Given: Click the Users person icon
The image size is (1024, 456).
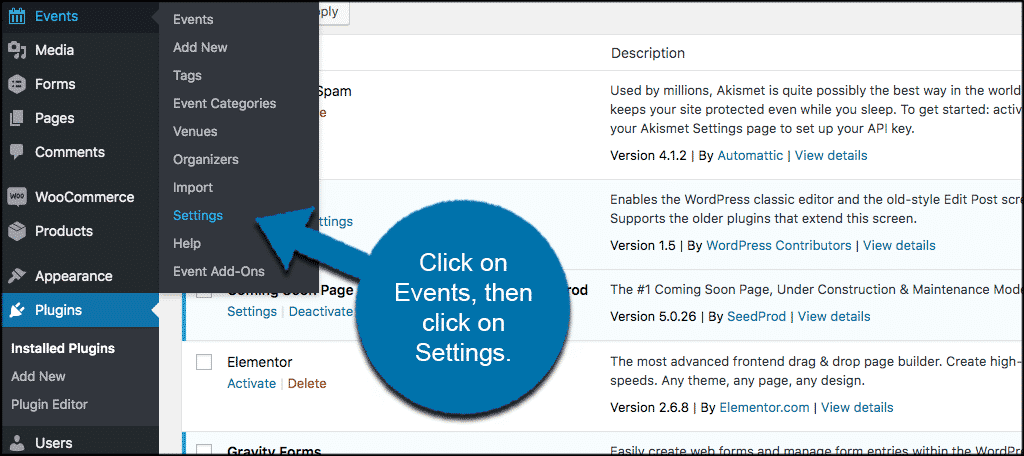Looking at the screenshot, I should (17, 444).
